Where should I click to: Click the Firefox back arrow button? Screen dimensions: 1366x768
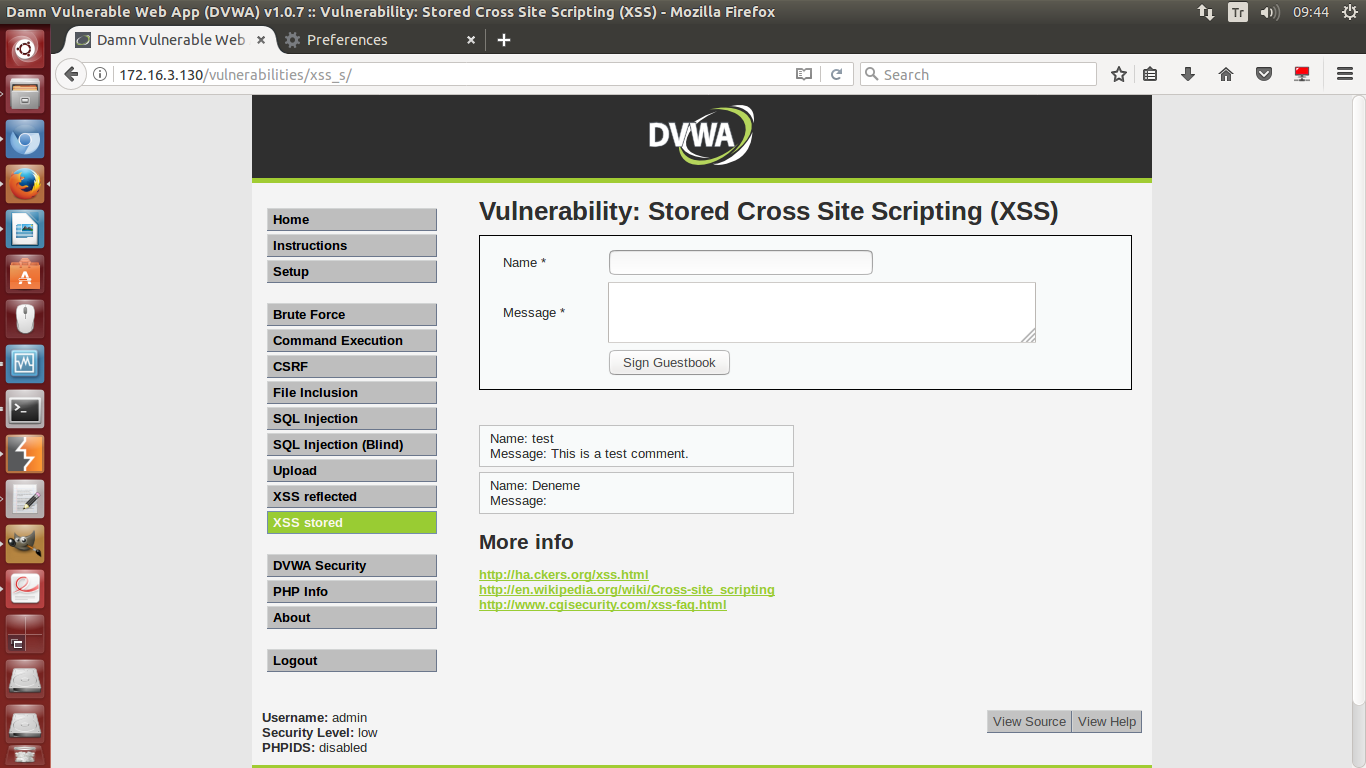click(x=70, y=74)
